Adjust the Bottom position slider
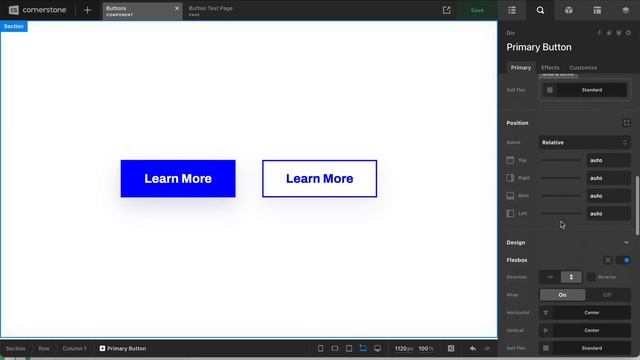 [x=560, y=196]
